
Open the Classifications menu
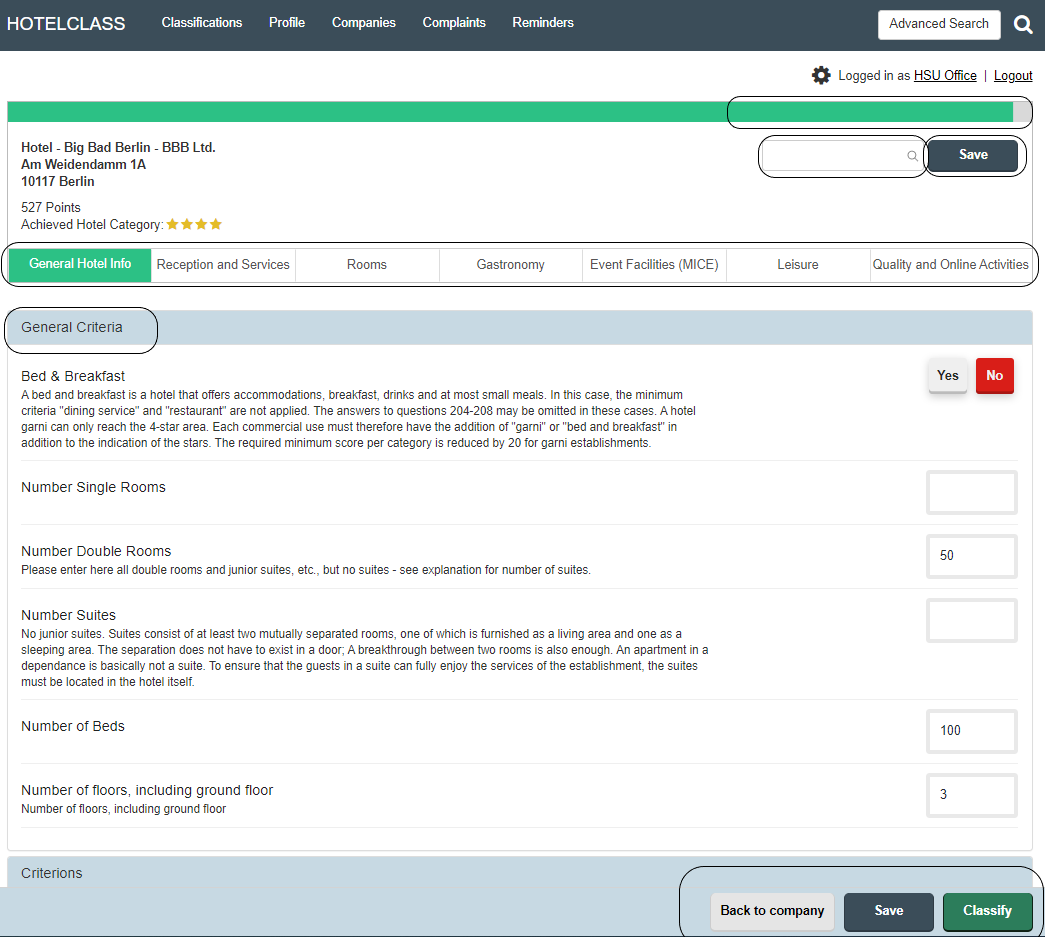click(x=202, y=23)
